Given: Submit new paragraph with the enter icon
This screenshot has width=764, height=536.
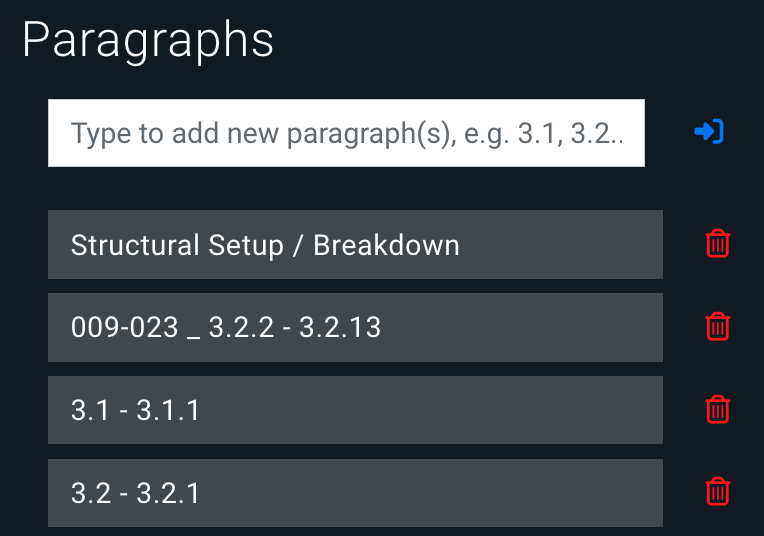Looking at the screenshot, I should click(x=709, y=132).
